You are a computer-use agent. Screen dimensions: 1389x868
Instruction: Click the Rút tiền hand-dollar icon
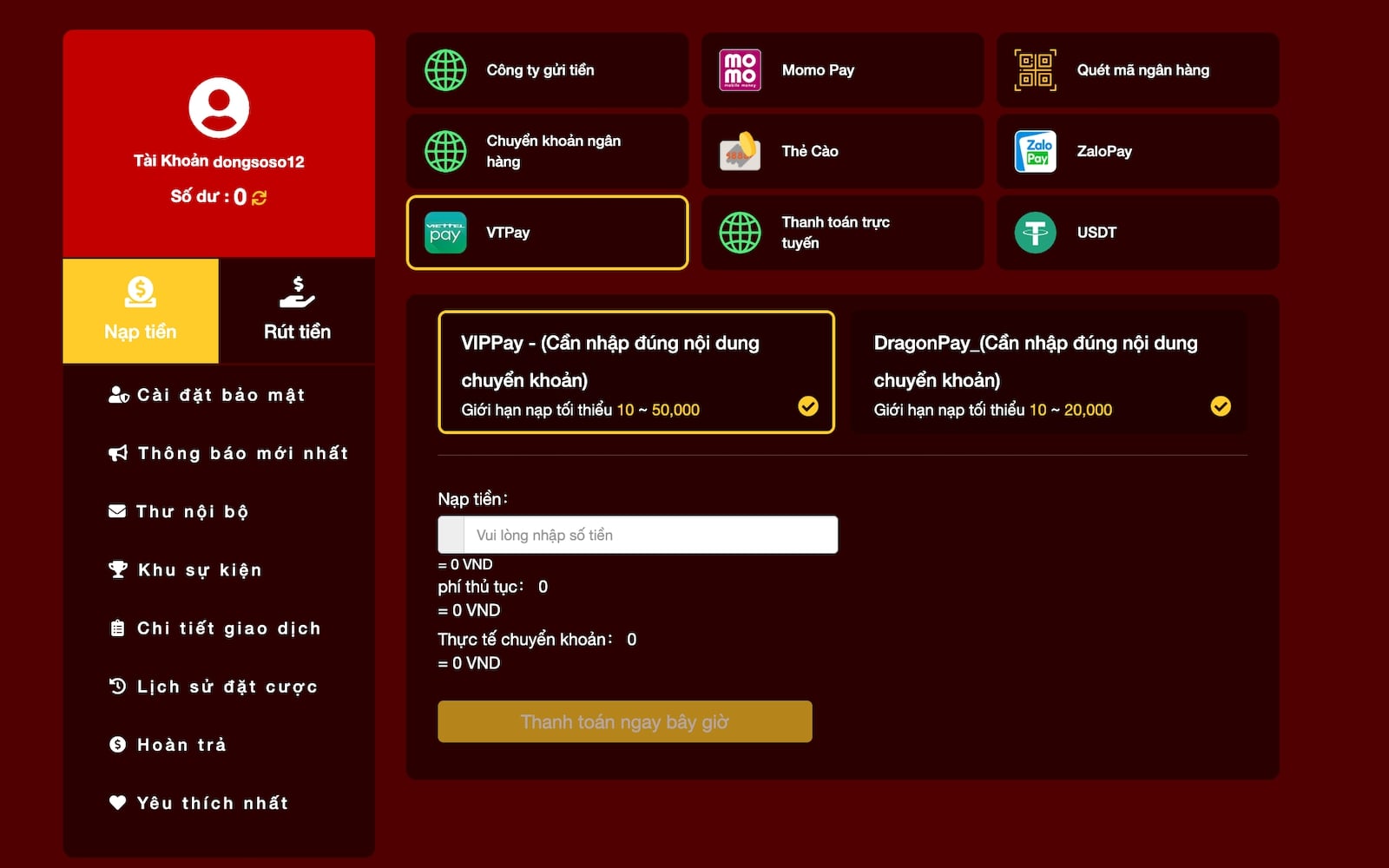tap(297, 293)
